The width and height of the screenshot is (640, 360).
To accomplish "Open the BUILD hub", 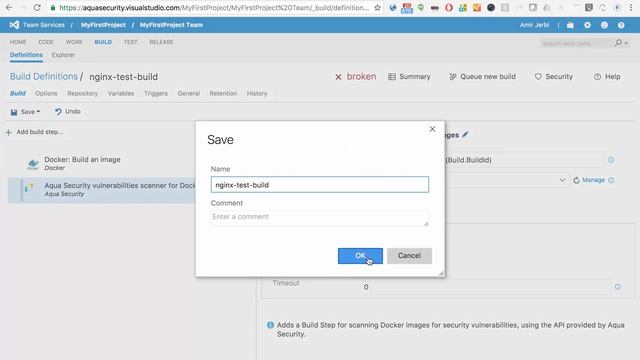I will 103,42.
